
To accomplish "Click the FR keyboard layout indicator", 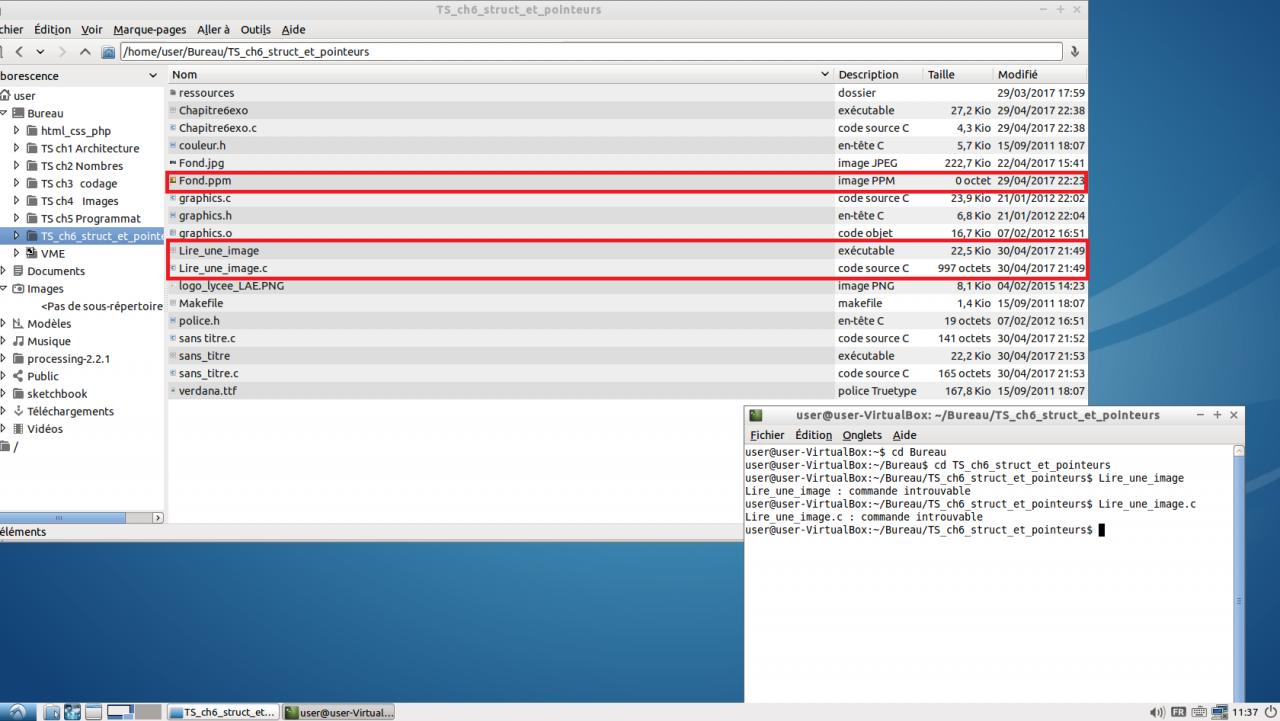I will pyautogui.click(x=1178, y=712).
